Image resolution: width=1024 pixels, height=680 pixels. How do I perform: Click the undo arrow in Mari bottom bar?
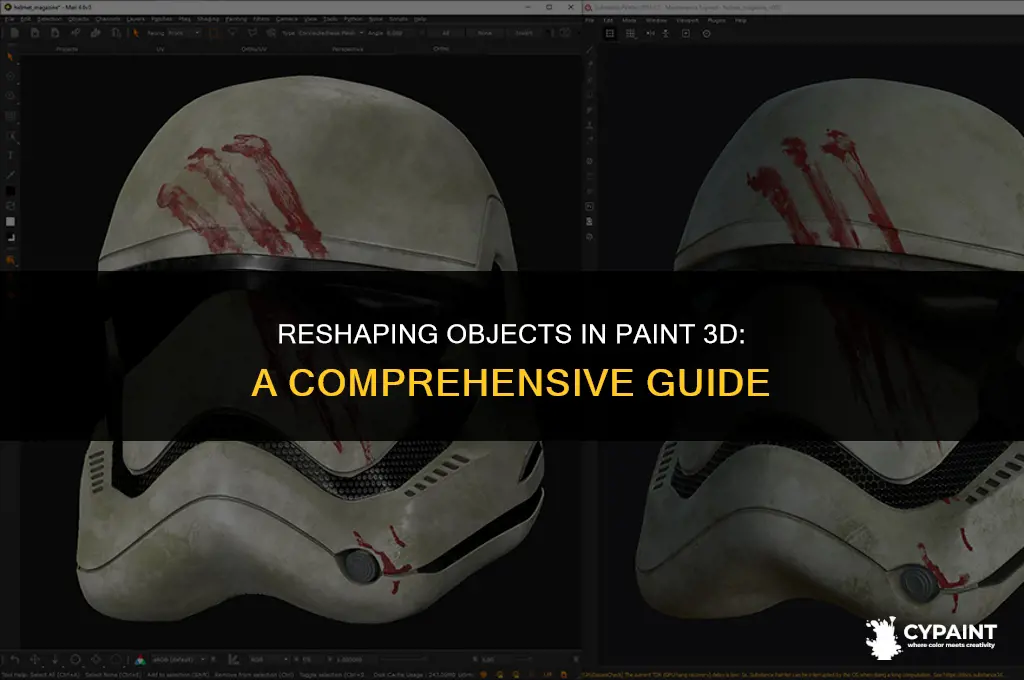click(x=15, y=660)
